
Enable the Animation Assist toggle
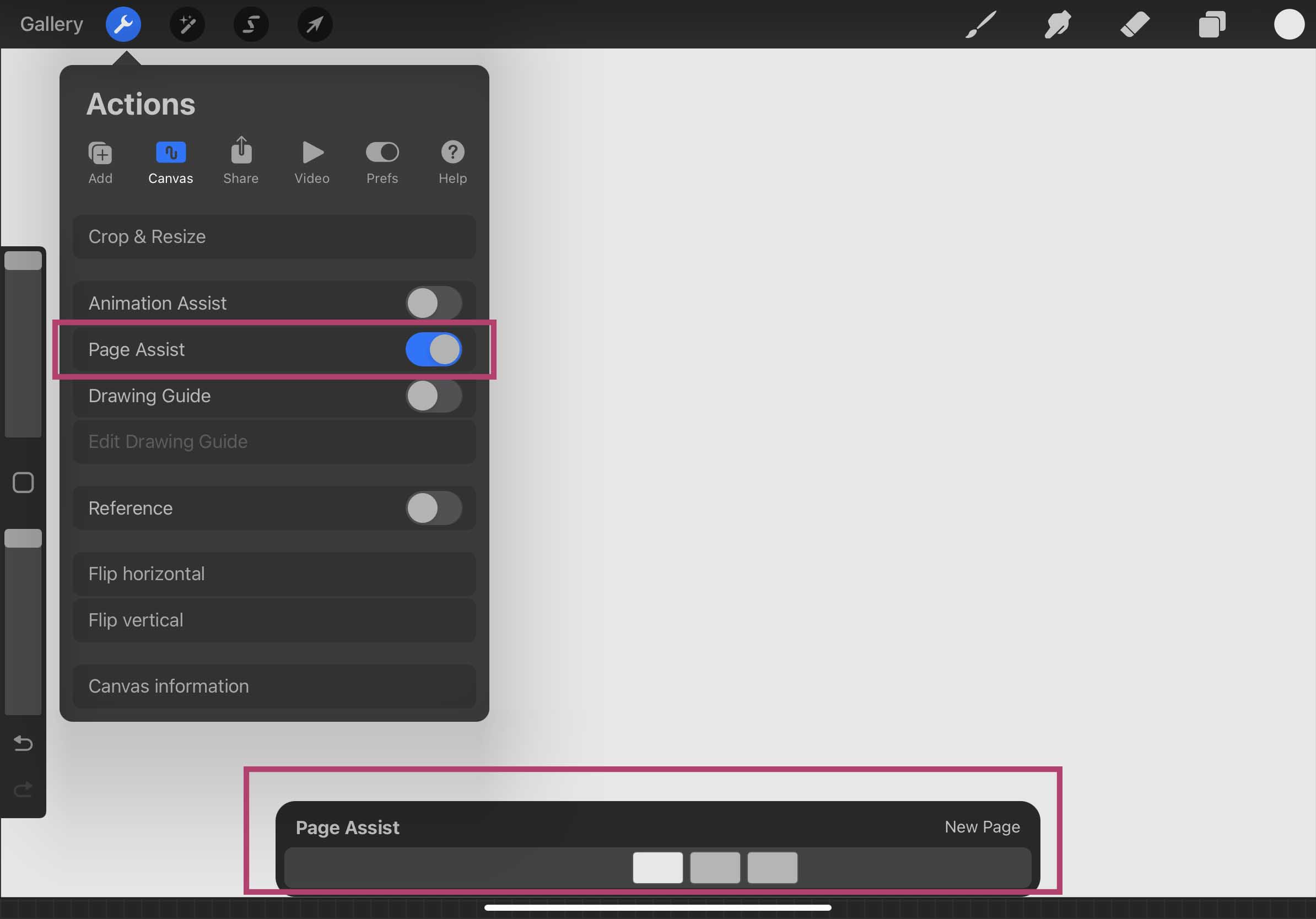pyautogui.click(x=433, y=303)
